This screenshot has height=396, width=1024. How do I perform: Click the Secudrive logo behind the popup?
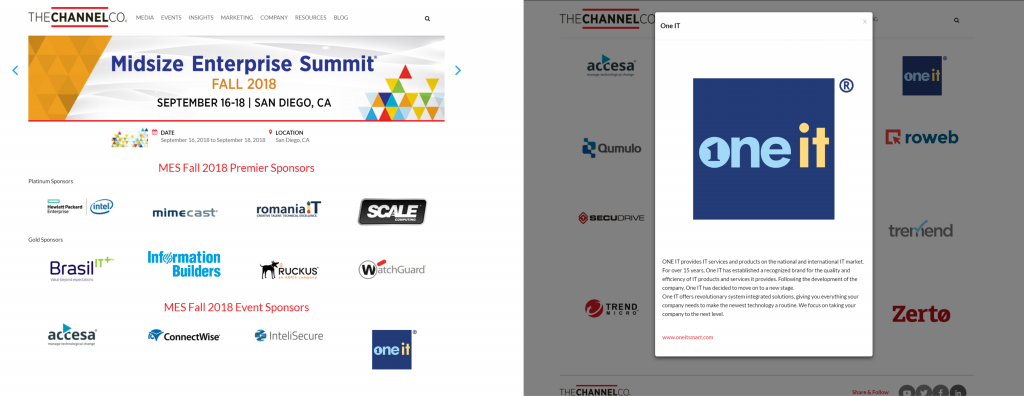[x=611, y=218]
